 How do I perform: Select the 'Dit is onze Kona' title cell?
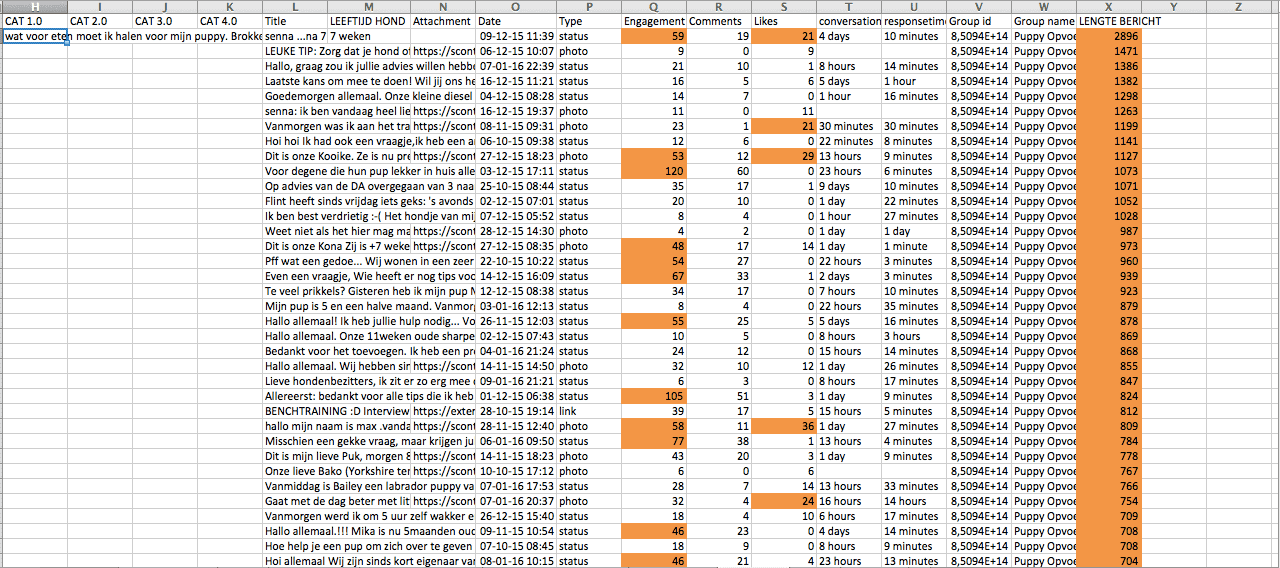(x=294, y=247)
